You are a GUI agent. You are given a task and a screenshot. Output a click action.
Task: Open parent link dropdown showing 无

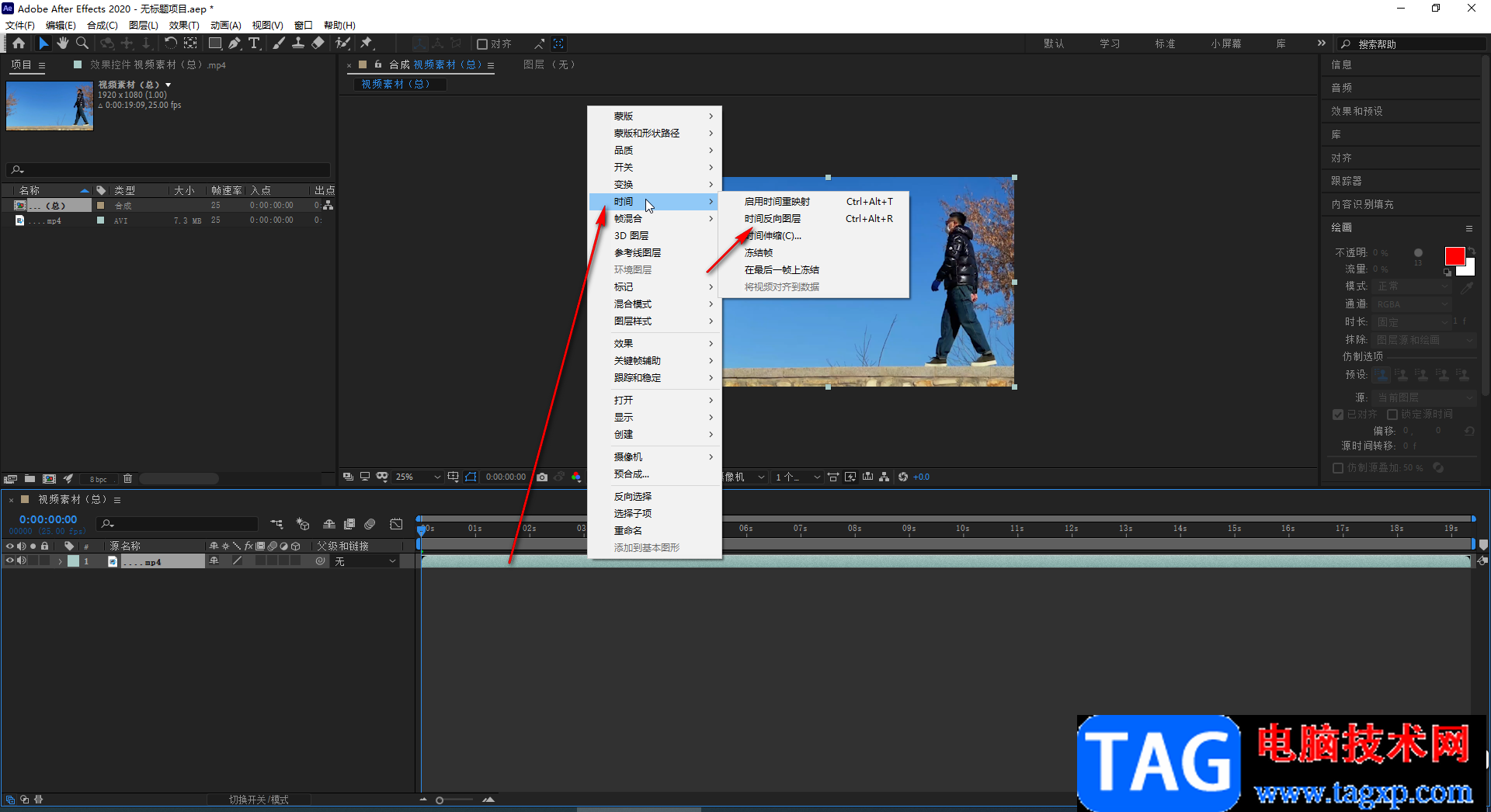pyautogui.click(x=366, y=561)
